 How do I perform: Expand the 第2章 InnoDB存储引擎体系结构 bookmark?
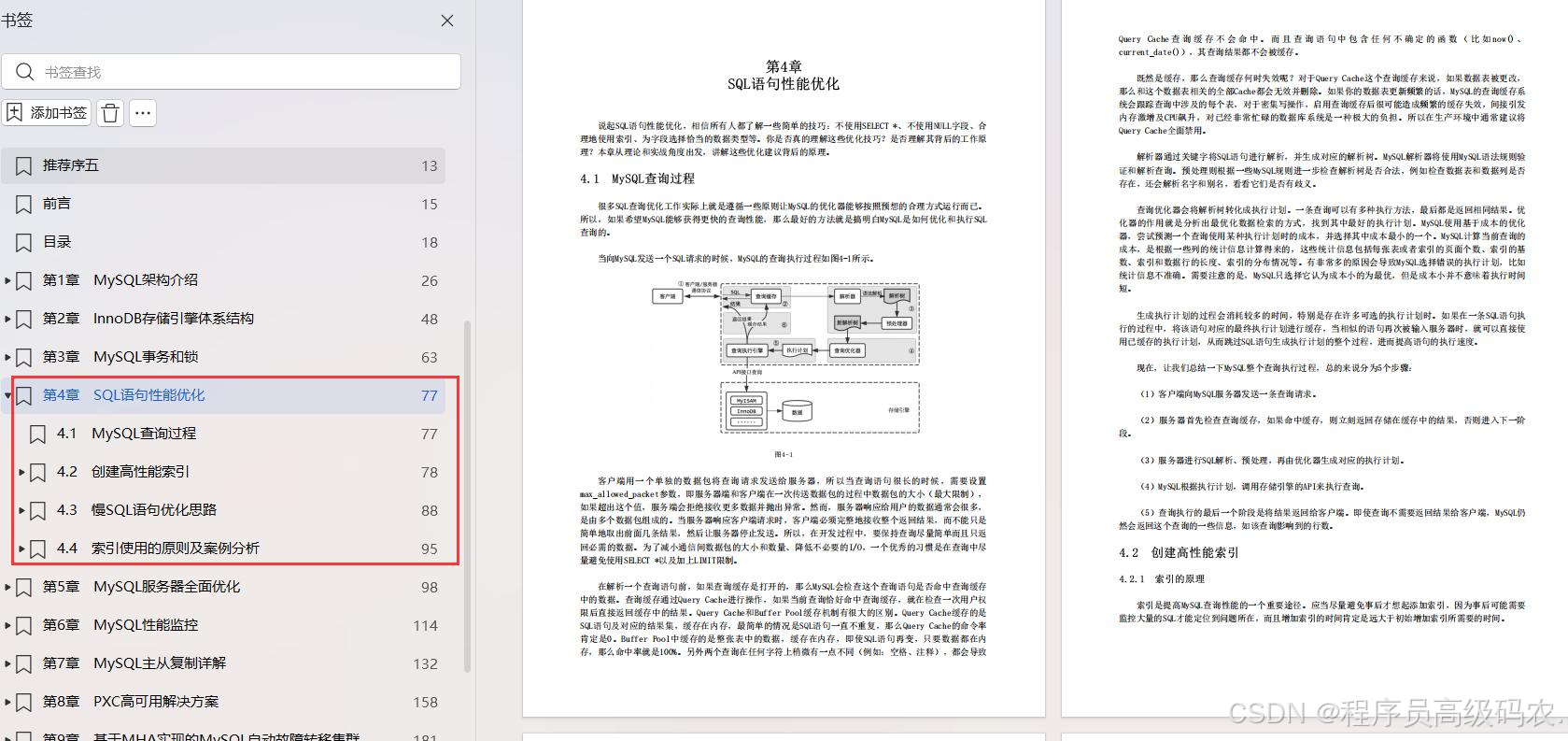point(7,319)
